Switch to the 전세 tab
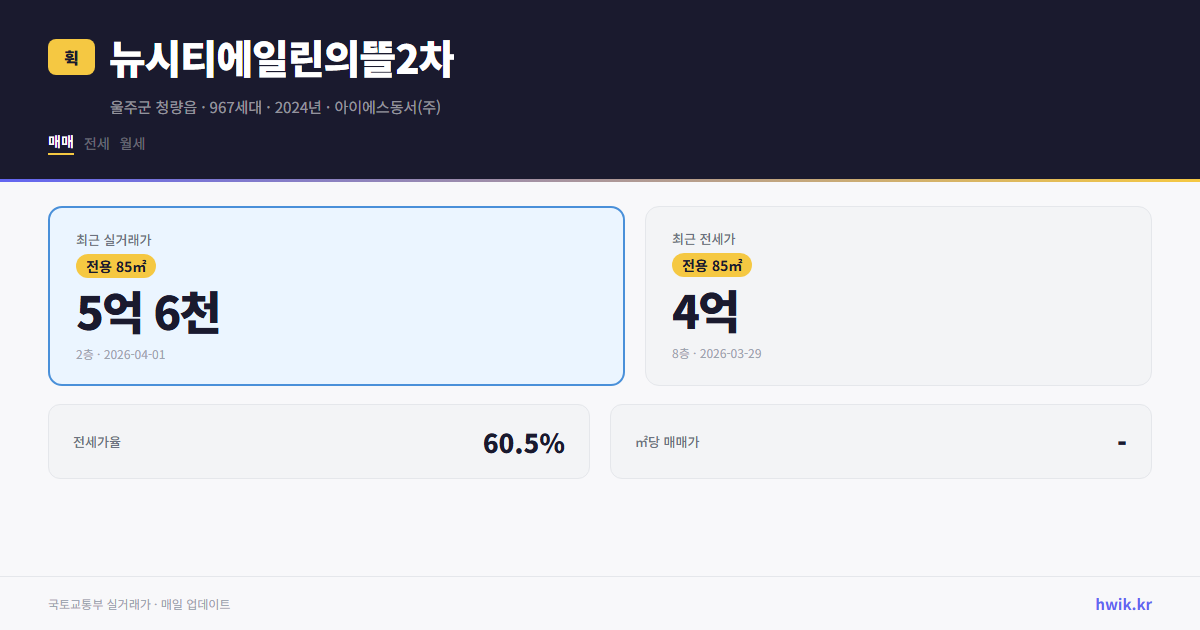The height and width of the screenshot is (630, 1200). [94, 143]
